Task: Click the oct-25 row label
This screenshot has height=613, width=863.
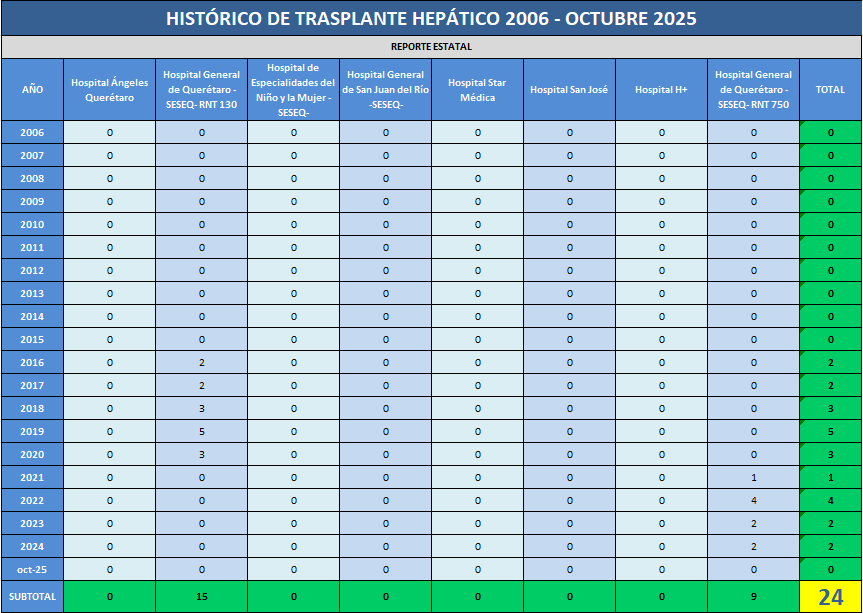Action: [32, 569]
